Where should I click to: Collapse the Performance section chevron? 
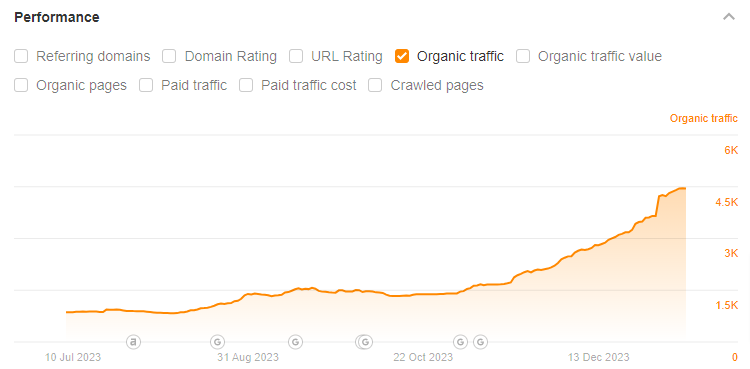click(x=728, y=17)
